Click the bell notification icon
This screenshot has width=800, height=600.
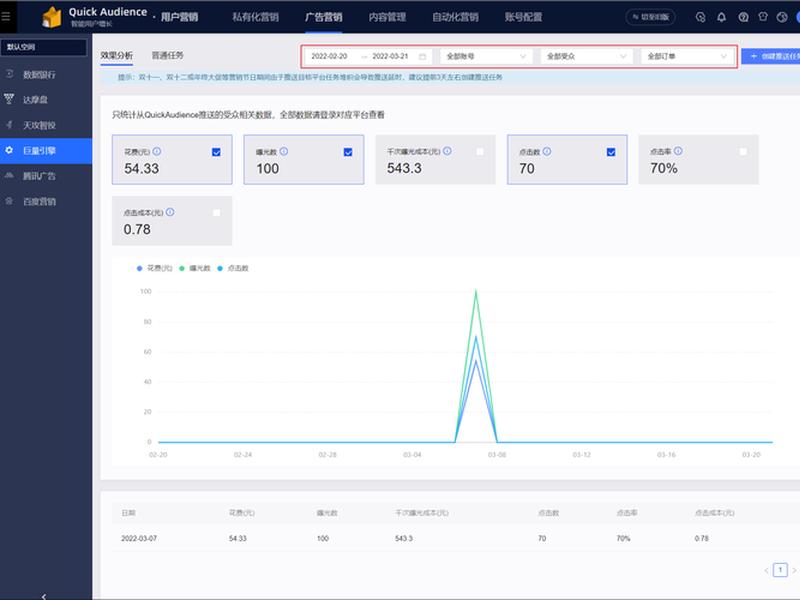pos(721,17)
